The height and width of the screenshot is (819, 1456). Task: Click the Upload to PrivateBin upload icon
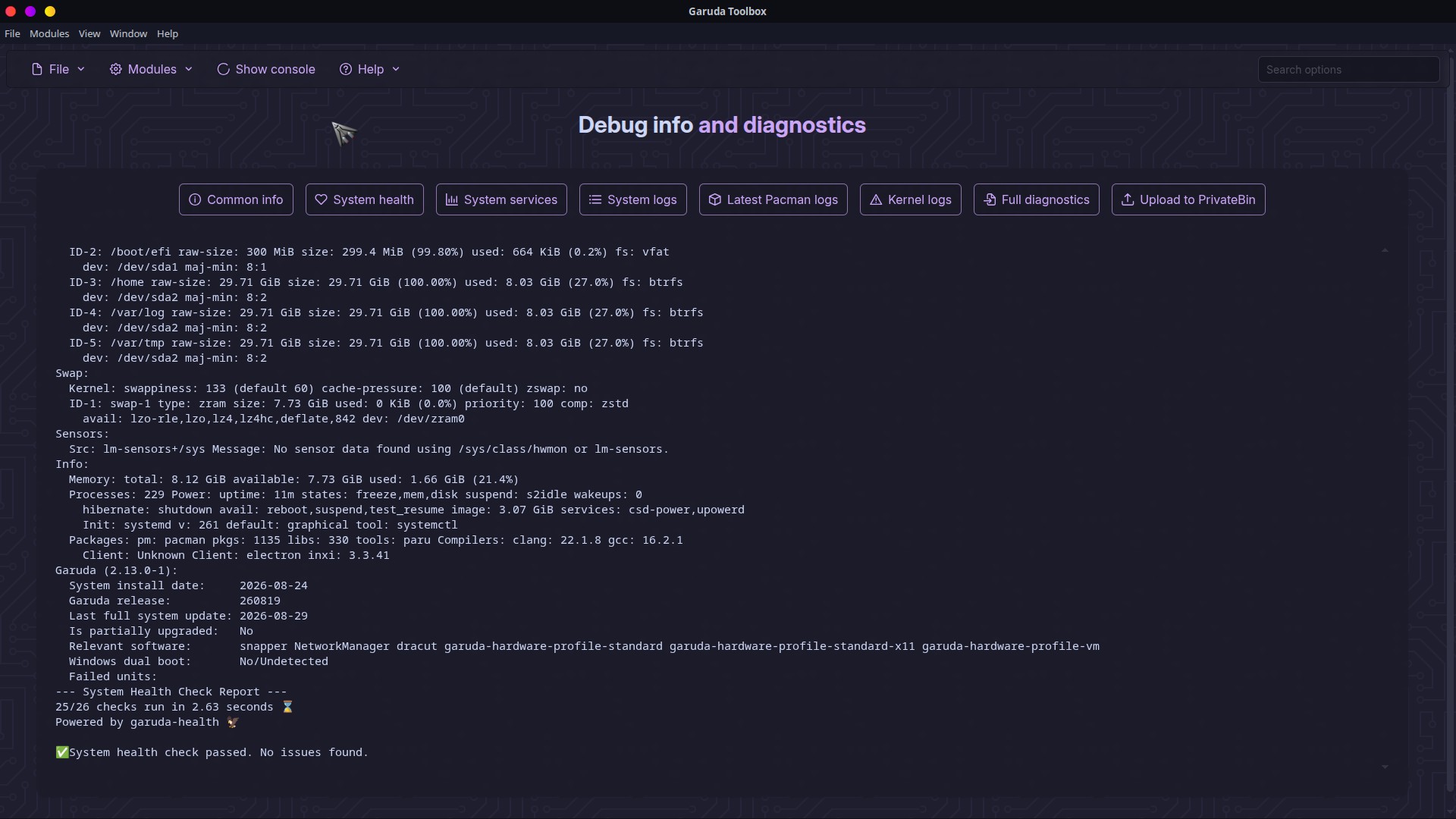click(1128, 199)
